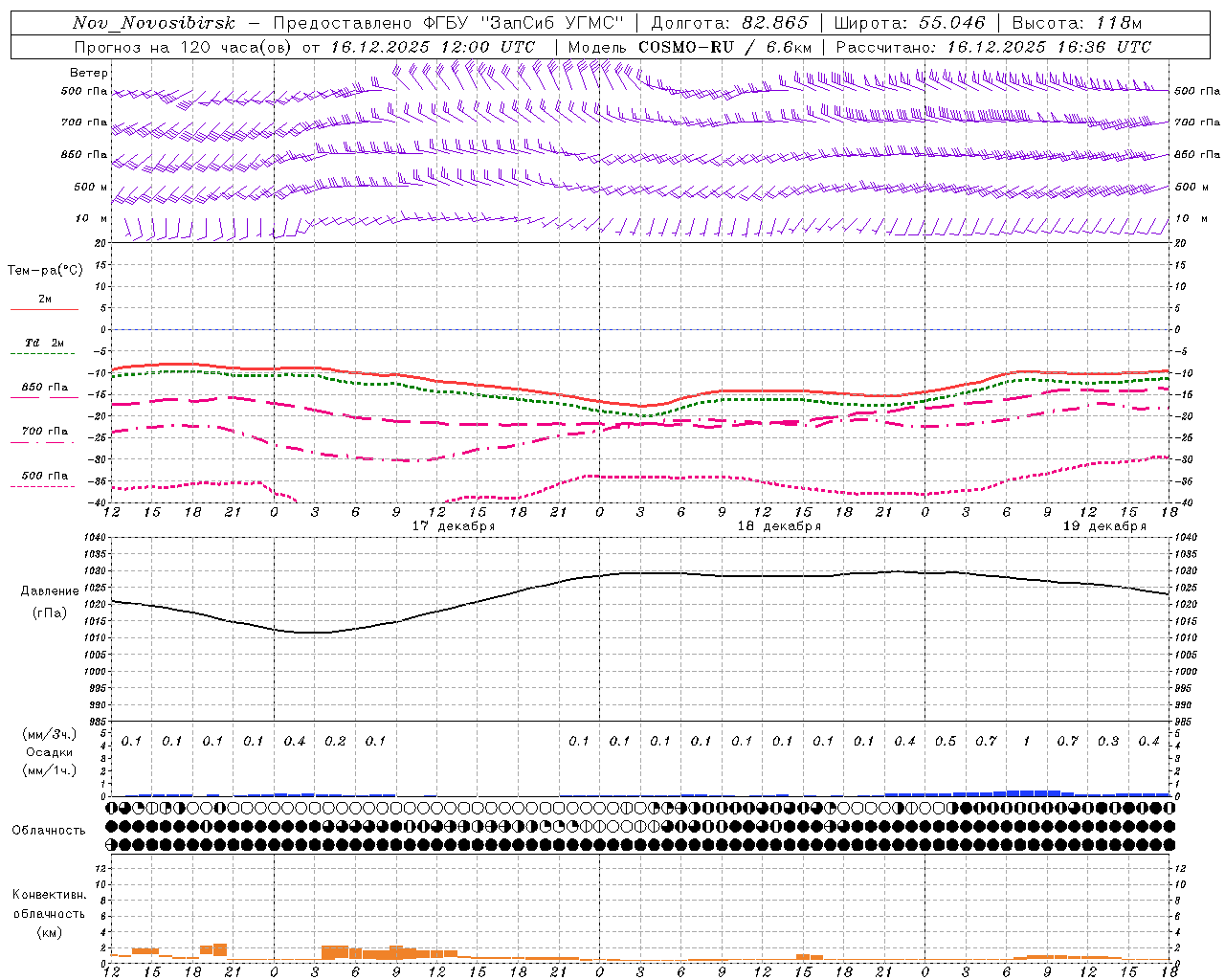The width and height of the screenshot is (1225, 980).
Task: Click the '18 декабря' date label
Action: pyautogui.click(x=779, y=526)
